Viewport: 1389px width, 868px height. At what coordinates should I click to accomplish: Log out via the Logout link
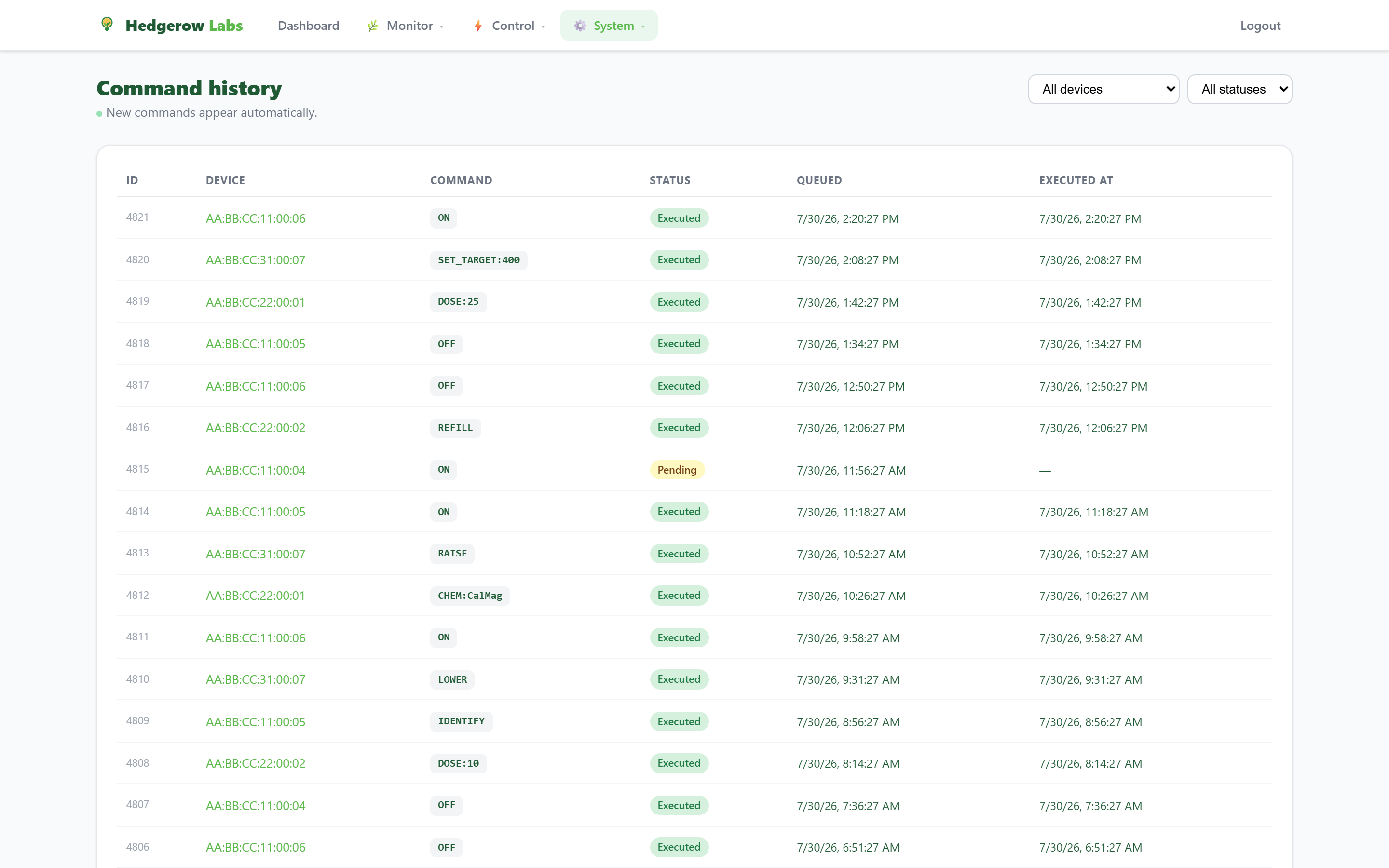coord(1260,26)
